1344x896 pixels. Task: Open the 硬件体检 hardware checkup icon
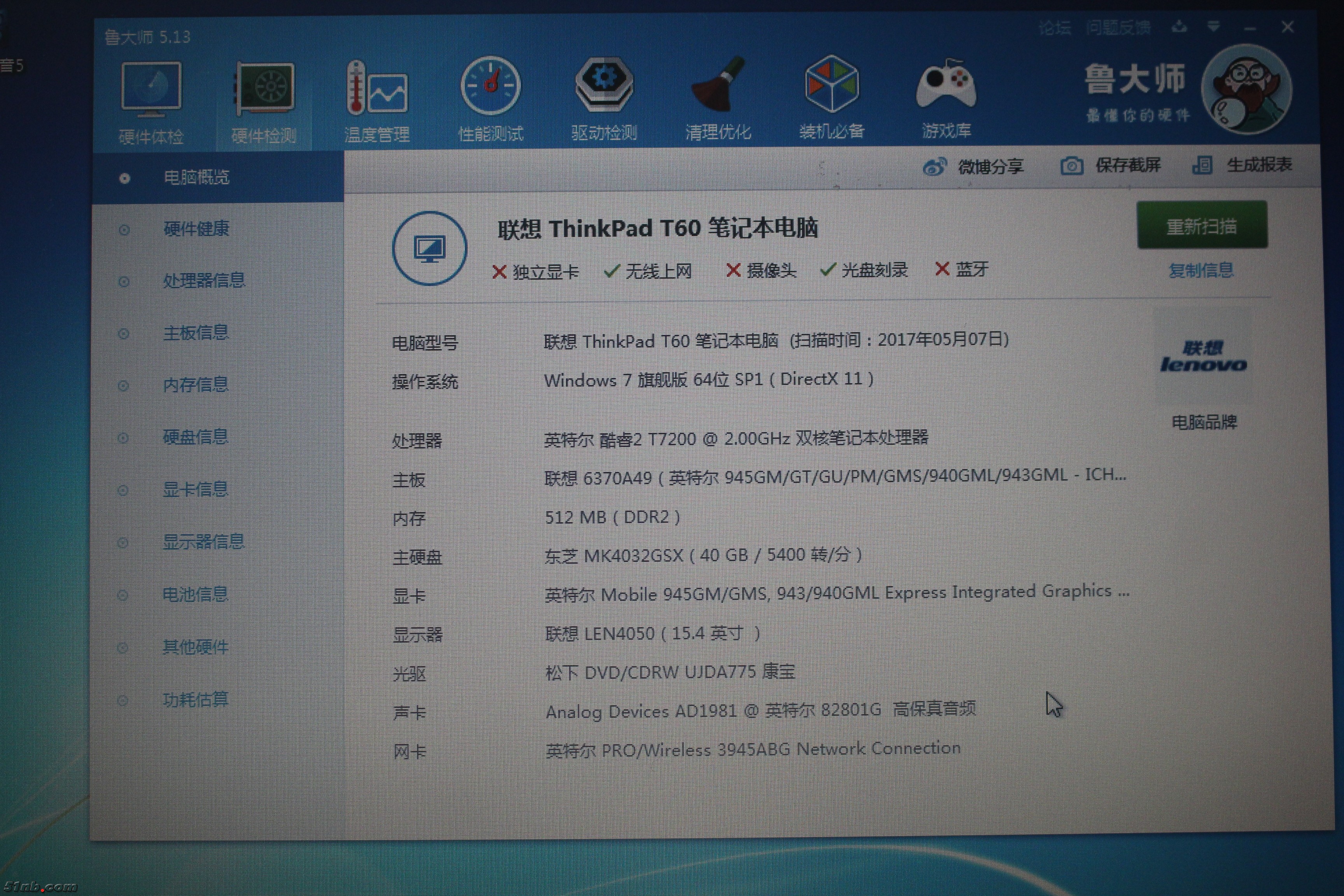tap(151, 89)
